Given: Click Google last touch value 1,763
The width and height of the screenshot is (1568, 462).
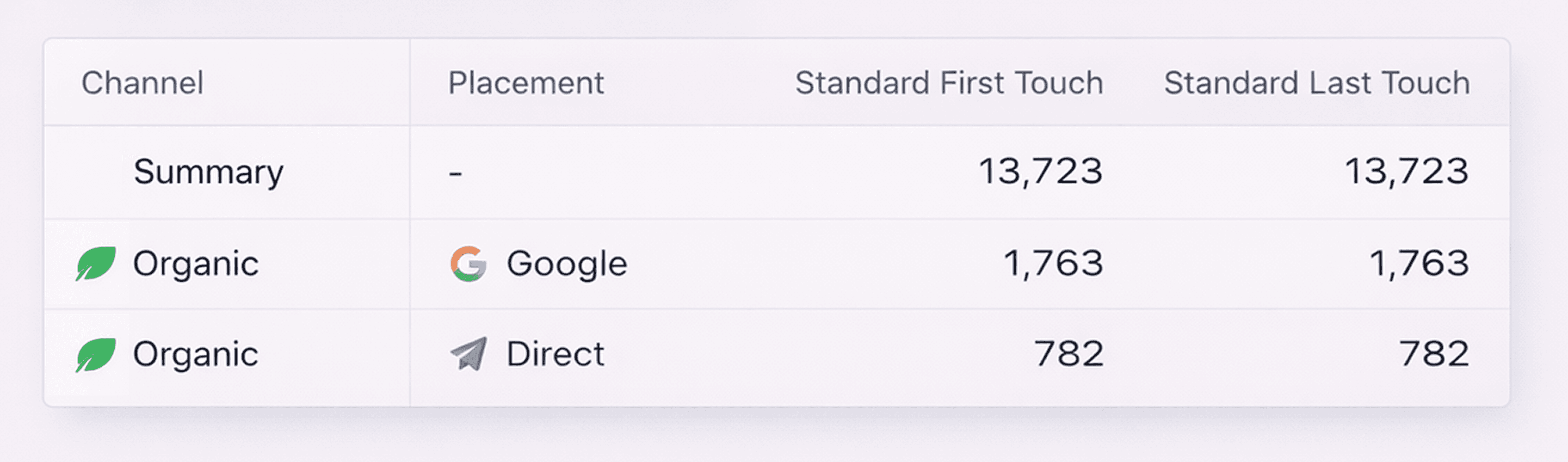Looking at the screenshot, I should pos(1419,264).
